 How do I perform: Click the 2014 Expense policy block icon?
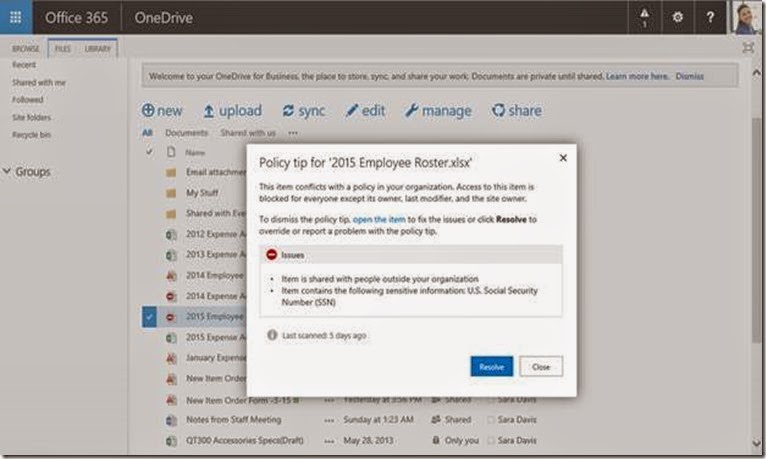click(x=170, y=296)
